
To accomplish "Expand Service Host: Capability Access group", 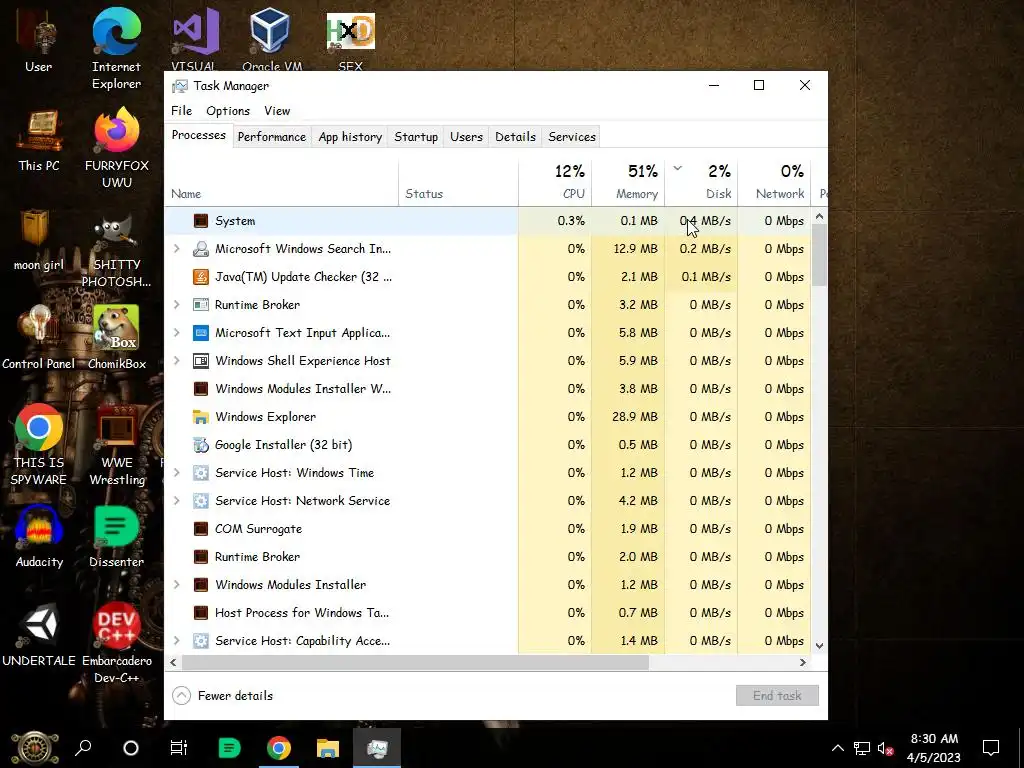I will (x=176, y=641).
